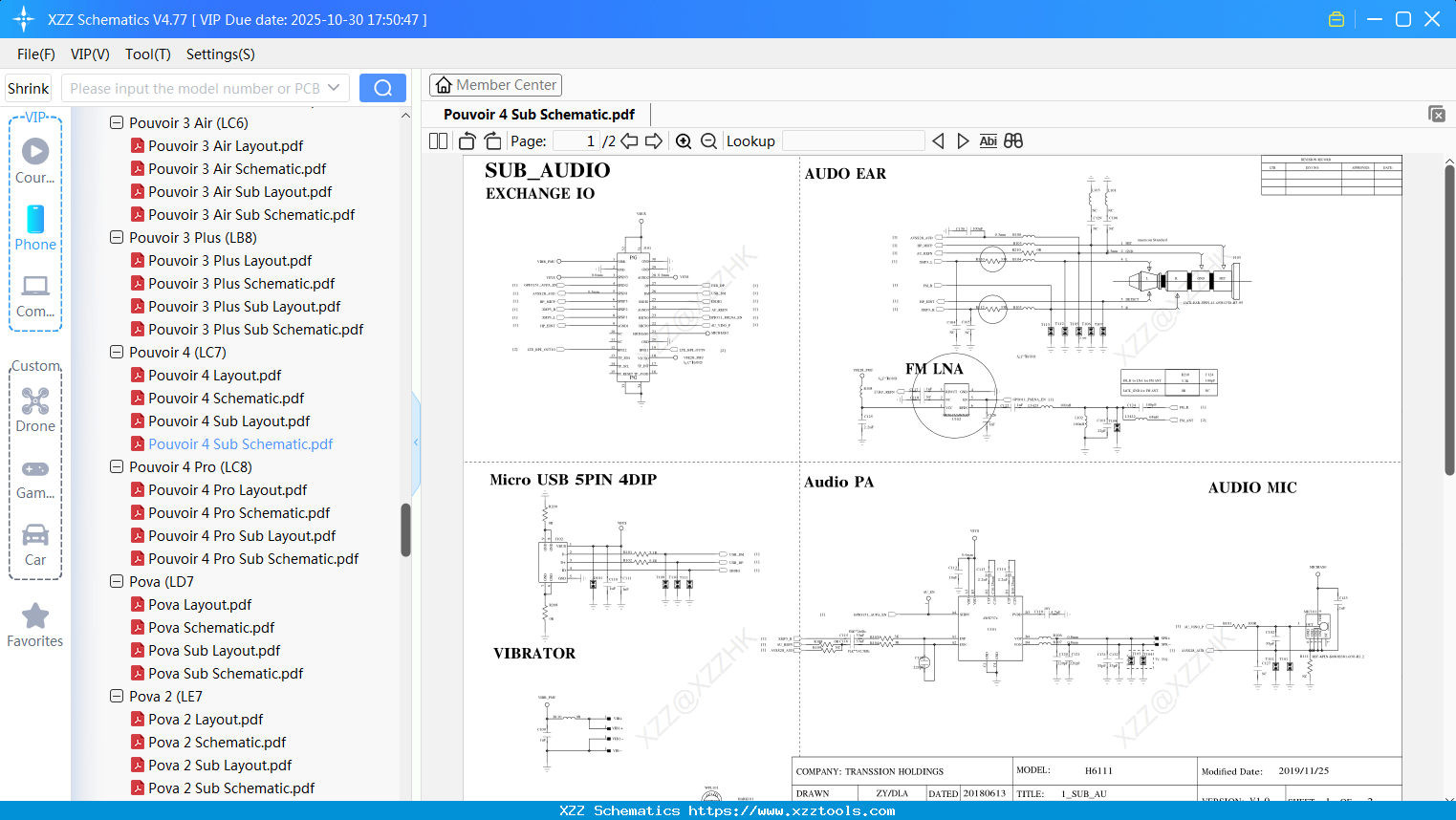Rotate the page clockwise
This screenshot has width=1456, height=820.
(x=491, y=140)
